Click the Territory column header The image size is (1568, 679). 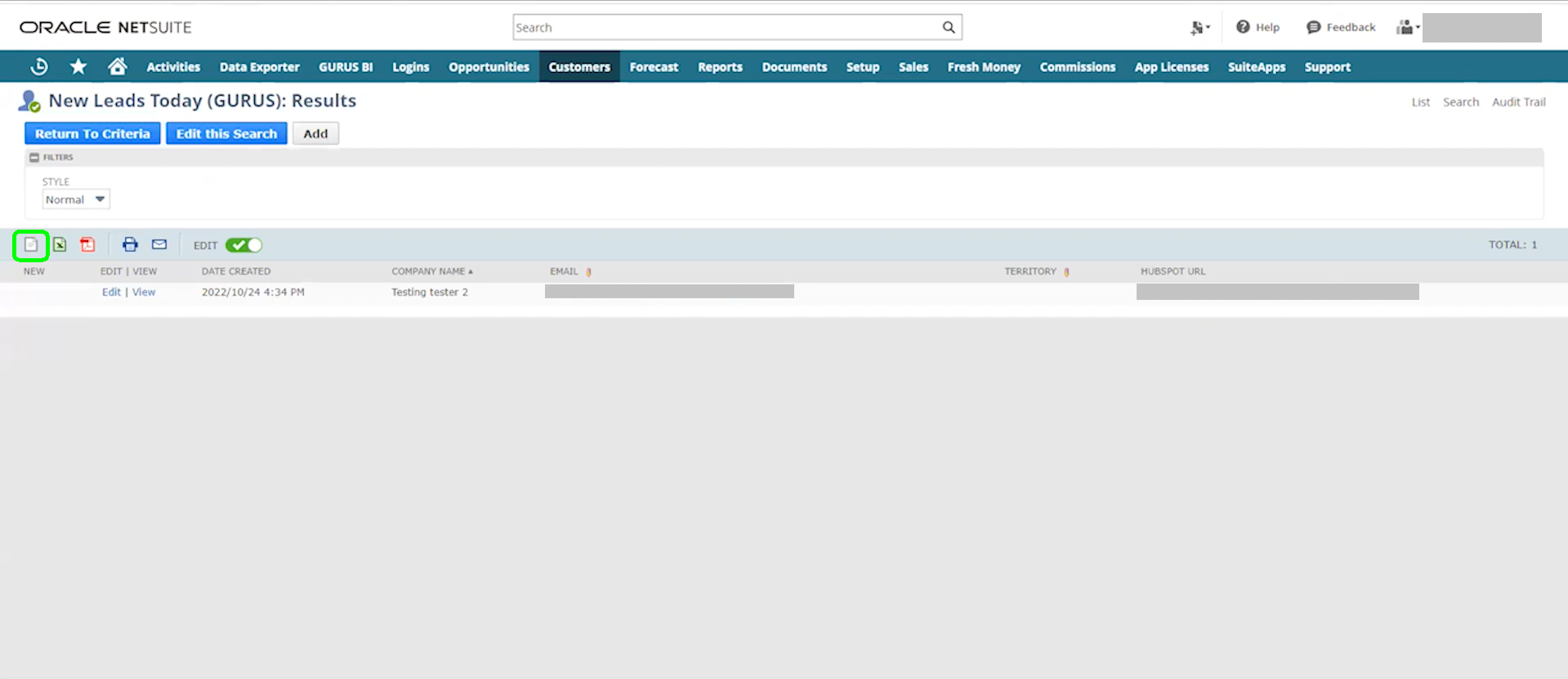[1030, 271]
